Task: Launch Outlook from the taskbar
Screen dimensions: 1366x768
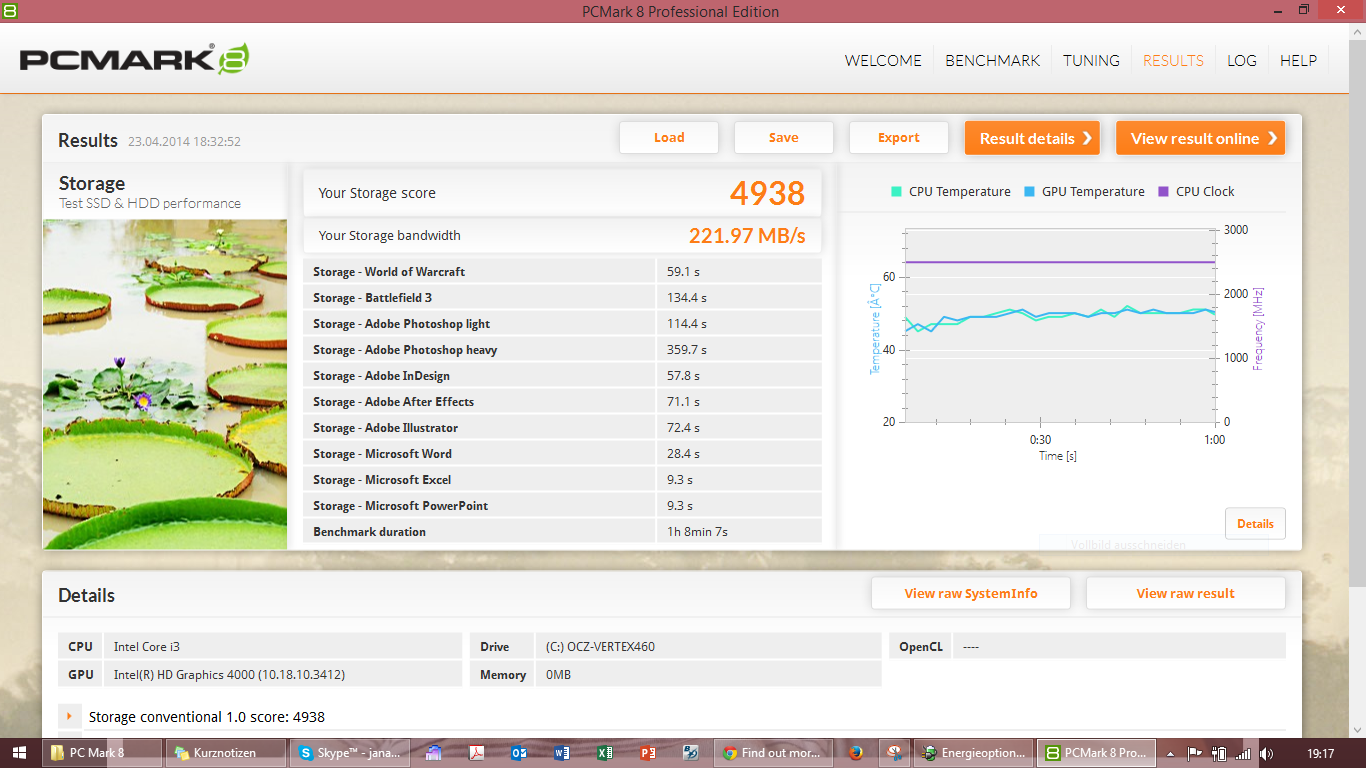Action: pyautogui.click(x=519, y=753)
